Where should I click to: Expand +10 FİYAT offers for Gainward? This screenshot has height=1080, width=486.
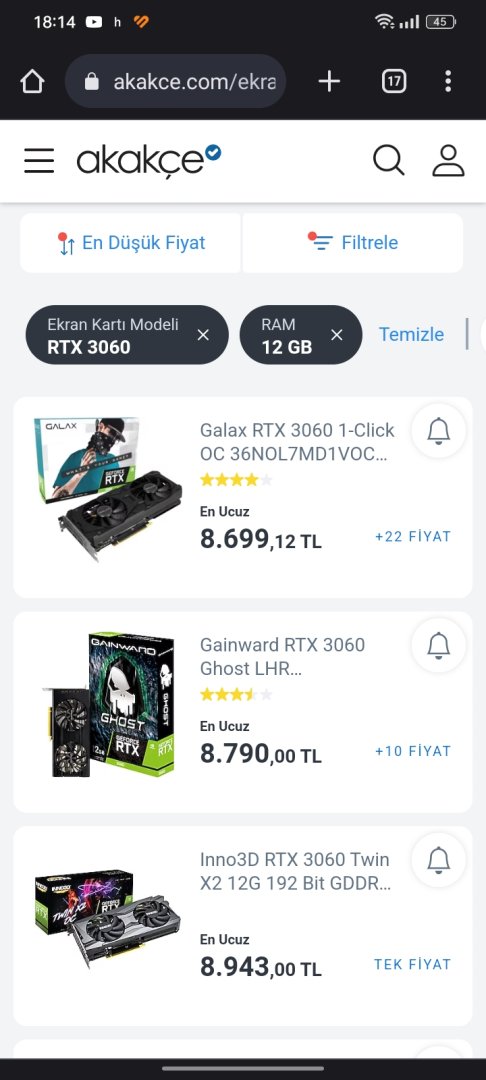coord(413,751)
